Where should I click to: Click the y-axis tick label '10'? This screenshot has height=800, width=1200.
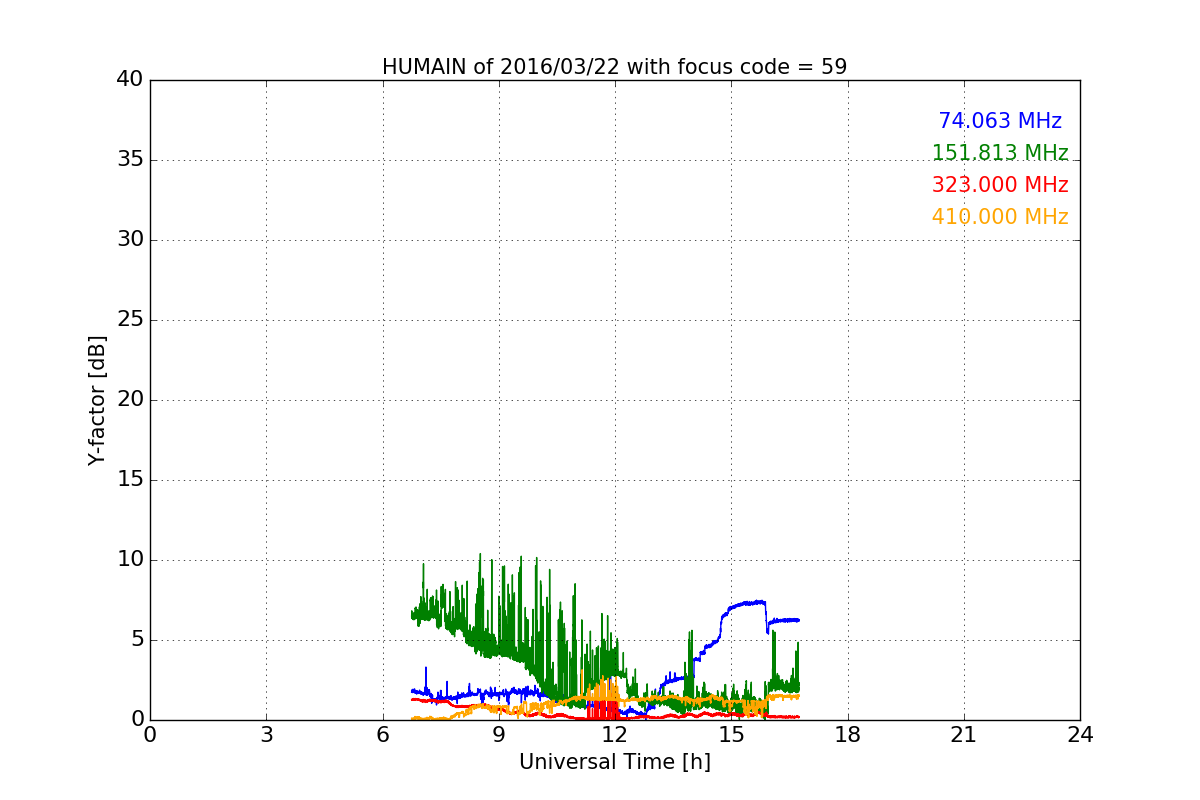point(130,560)
